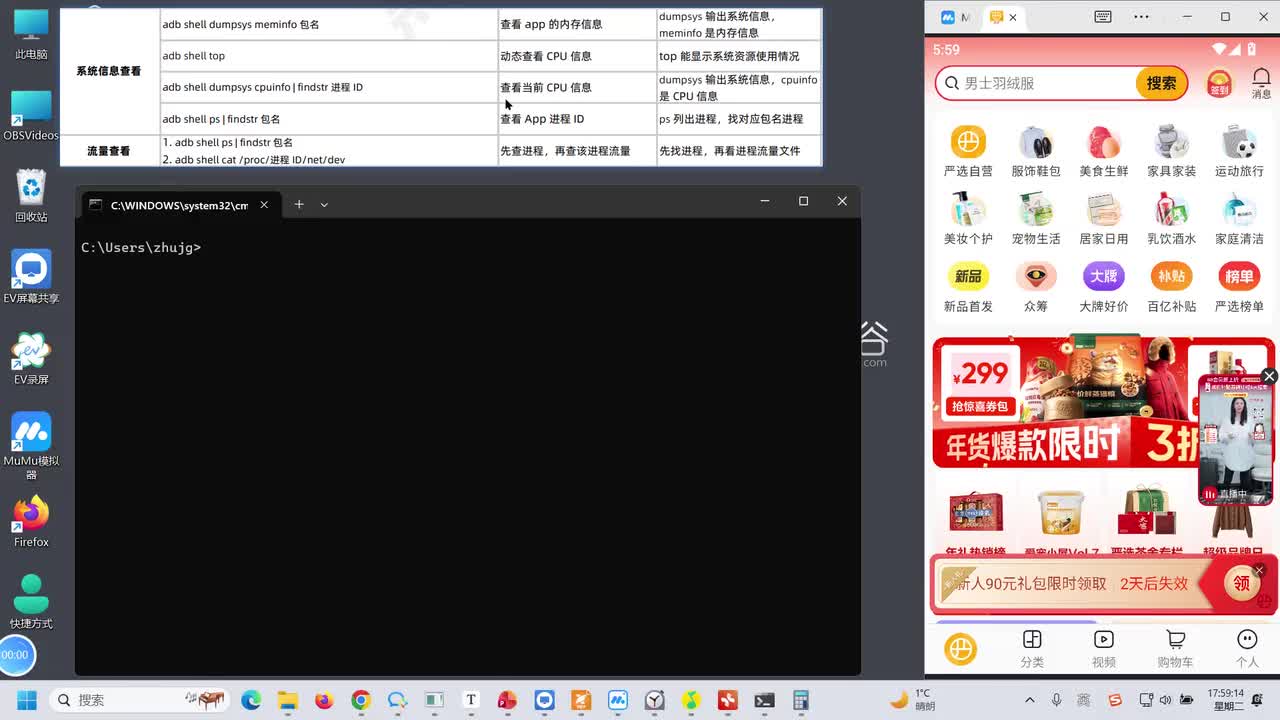Screen dimensions: 1280x720
Task: Claim the 新人90元礼包 with 领 button
Action: click(1241, 583)
